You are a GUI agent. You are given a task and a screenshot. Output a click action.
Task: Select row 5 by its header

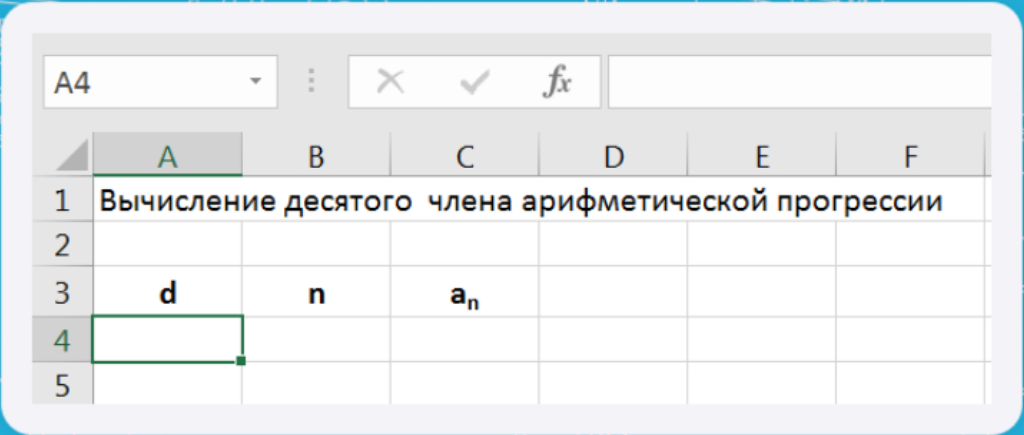[62, 385]
